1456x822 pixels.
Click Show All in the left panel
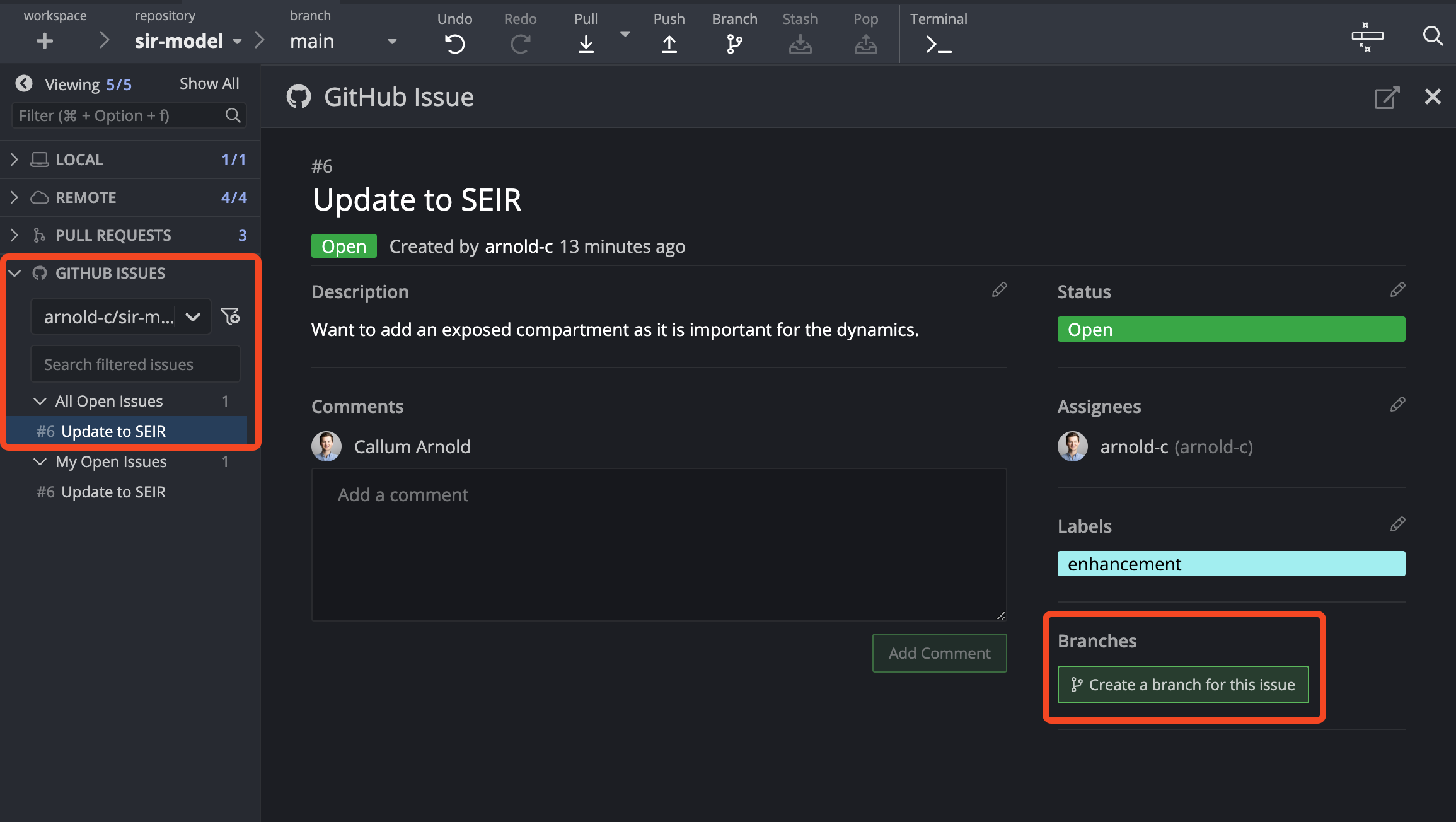click(209, 83)
